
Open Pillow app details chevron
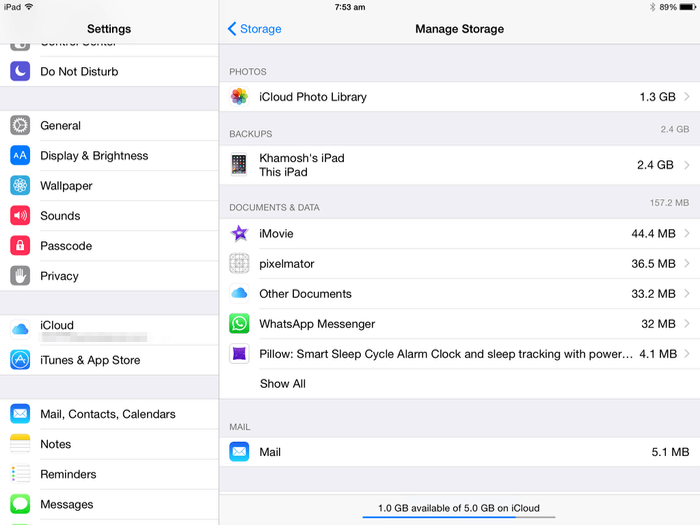point(687,354)
